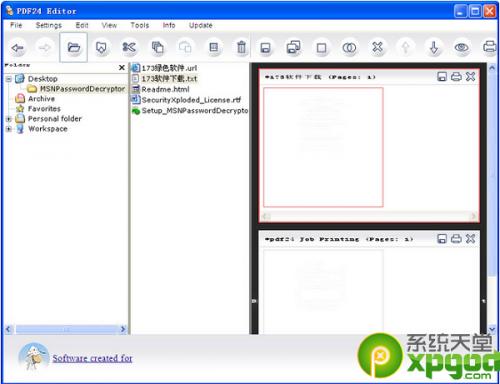The image size is (500, 384).
Task: Click the save all documents icon
Action: coord(293,48)
